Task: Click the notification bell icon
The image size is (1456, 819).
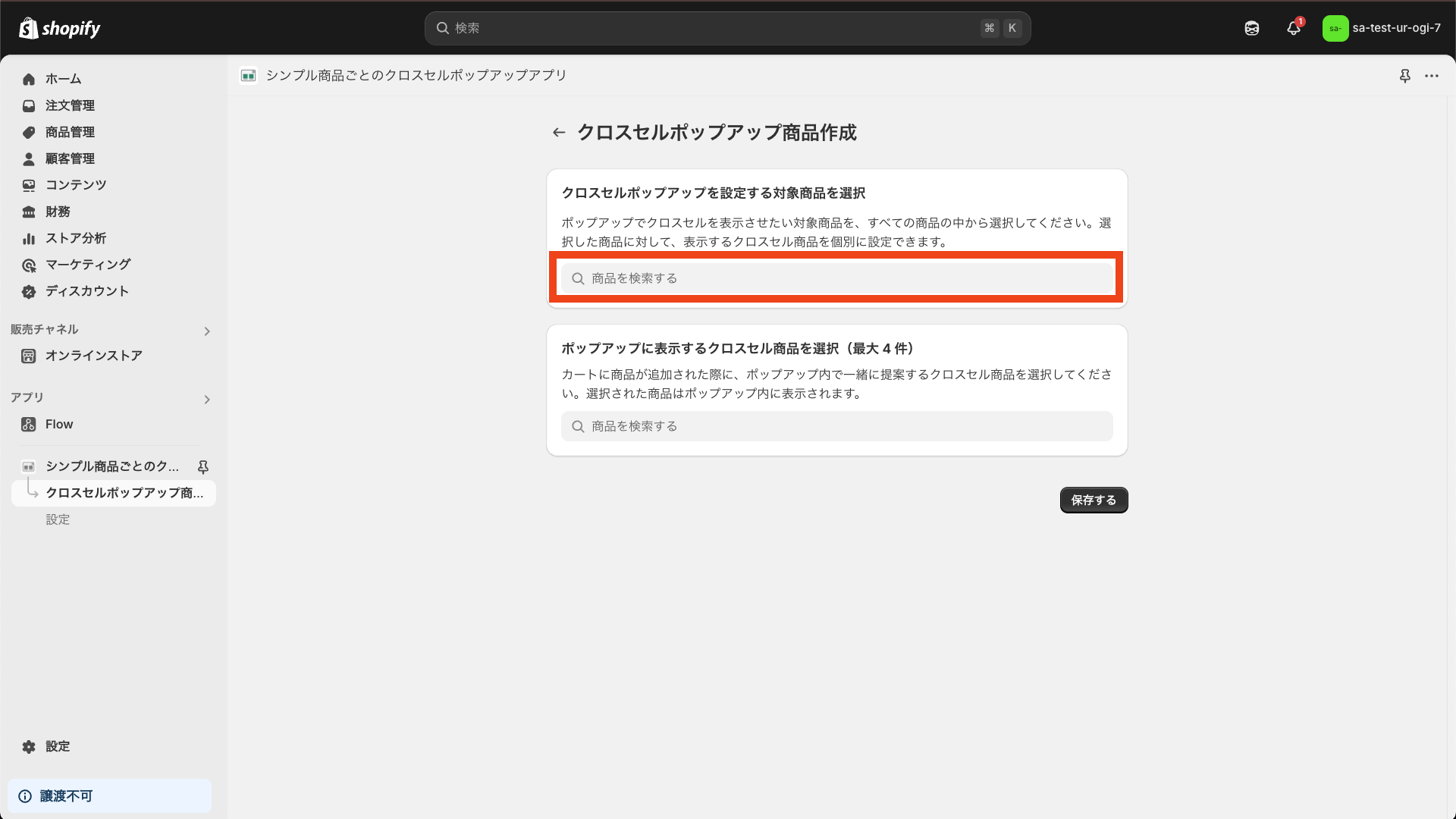Action: coord(1294,27)
